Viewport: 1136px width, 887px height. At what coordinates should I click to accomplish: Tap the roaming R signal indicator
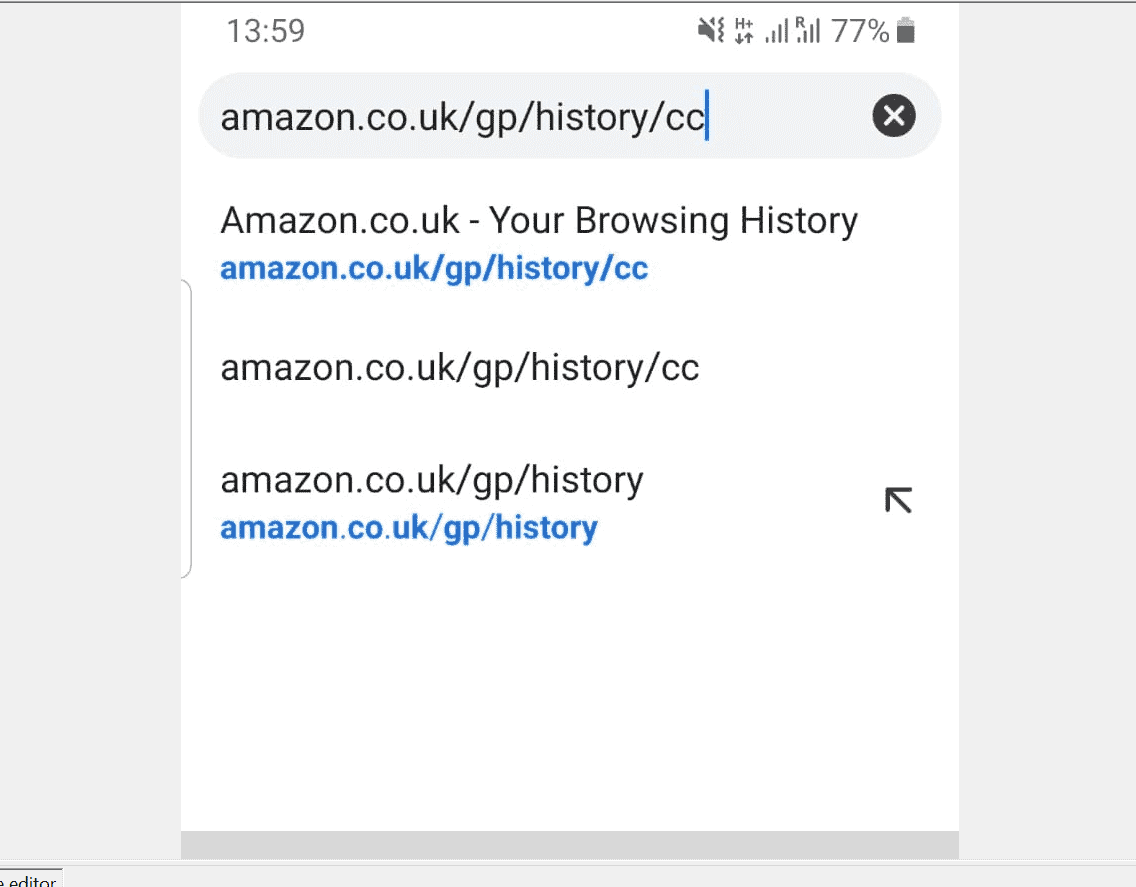(x=808, y=33)
